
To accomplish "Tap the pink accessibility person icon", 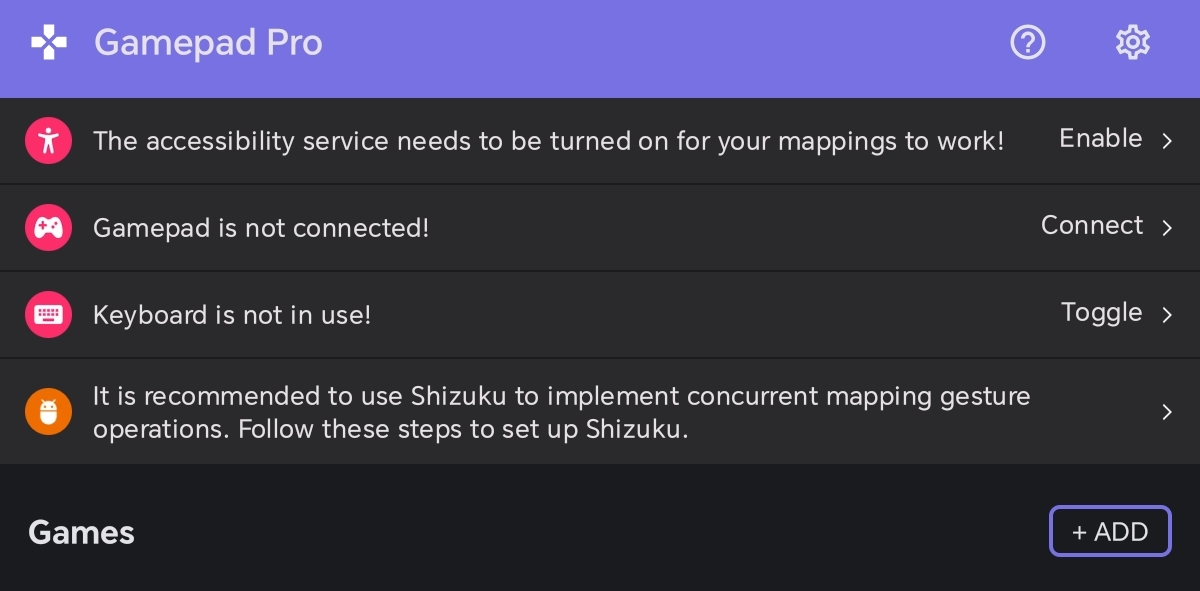I will coord(48,141).
